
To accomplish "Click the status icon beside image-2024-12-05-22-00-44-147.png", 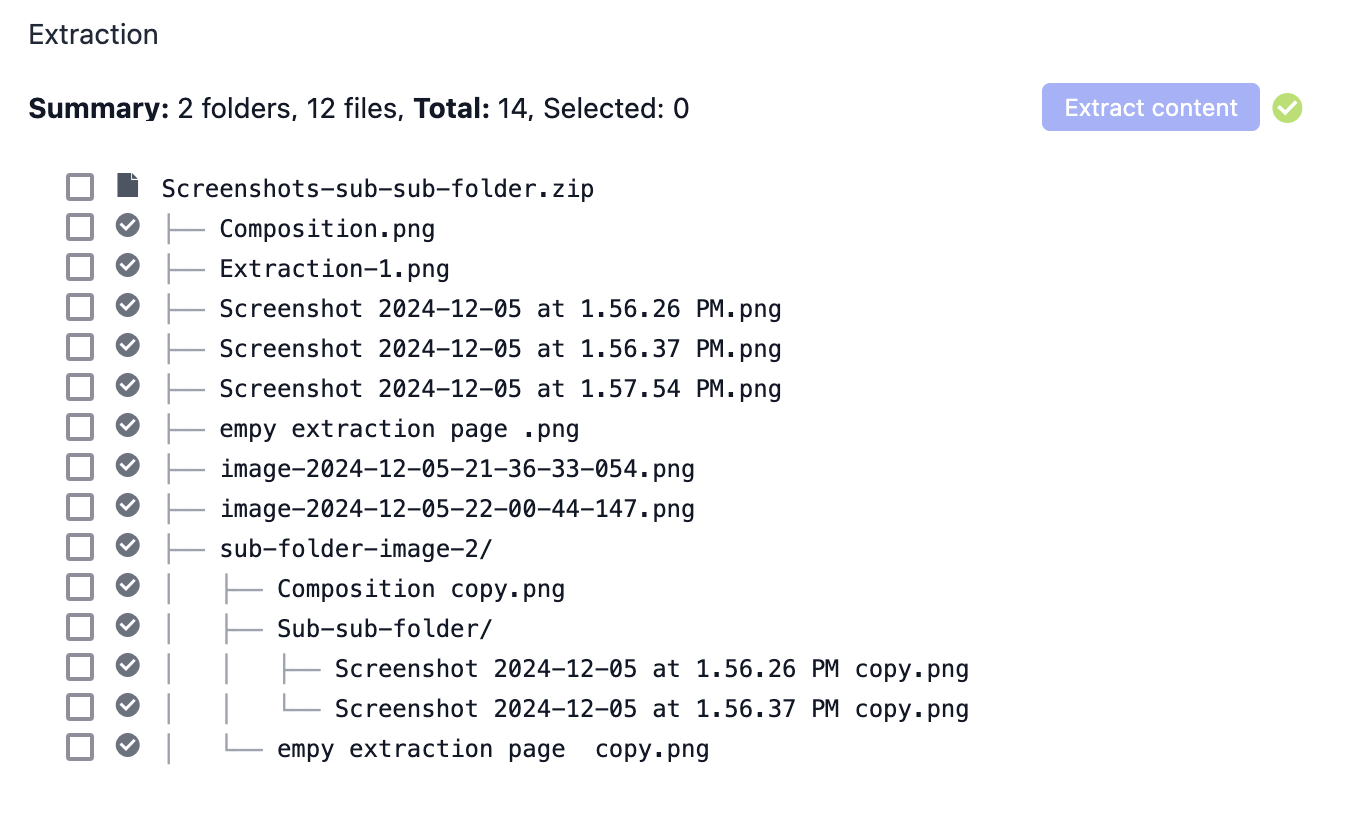I will (x=127, y=506).
